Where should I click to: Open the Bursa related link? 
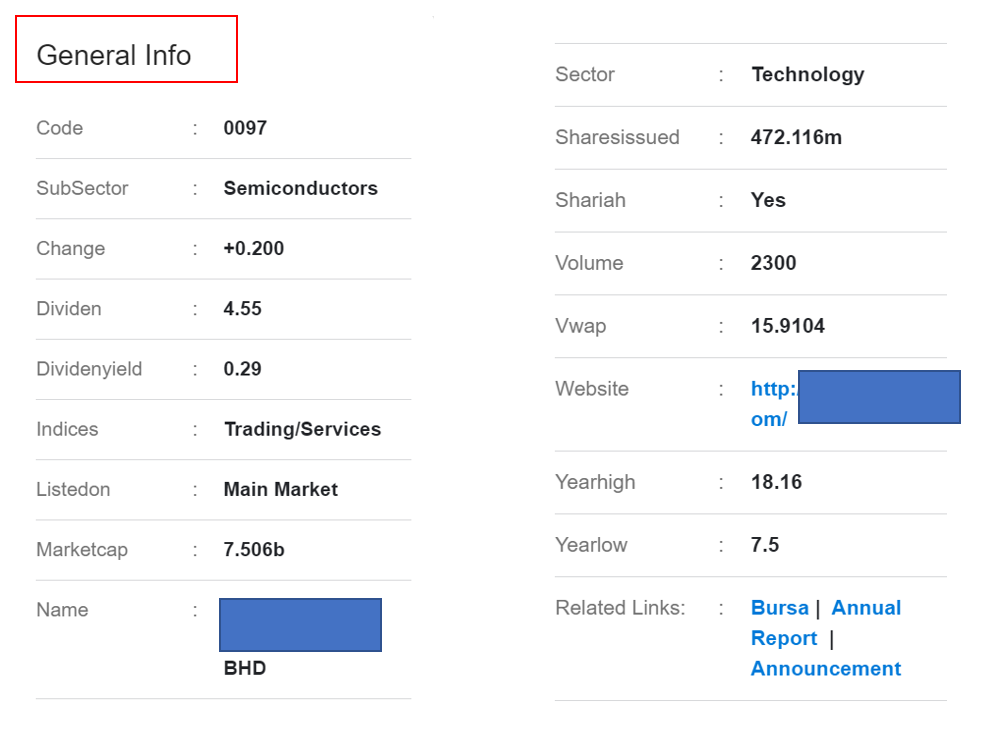click(779, 608)
